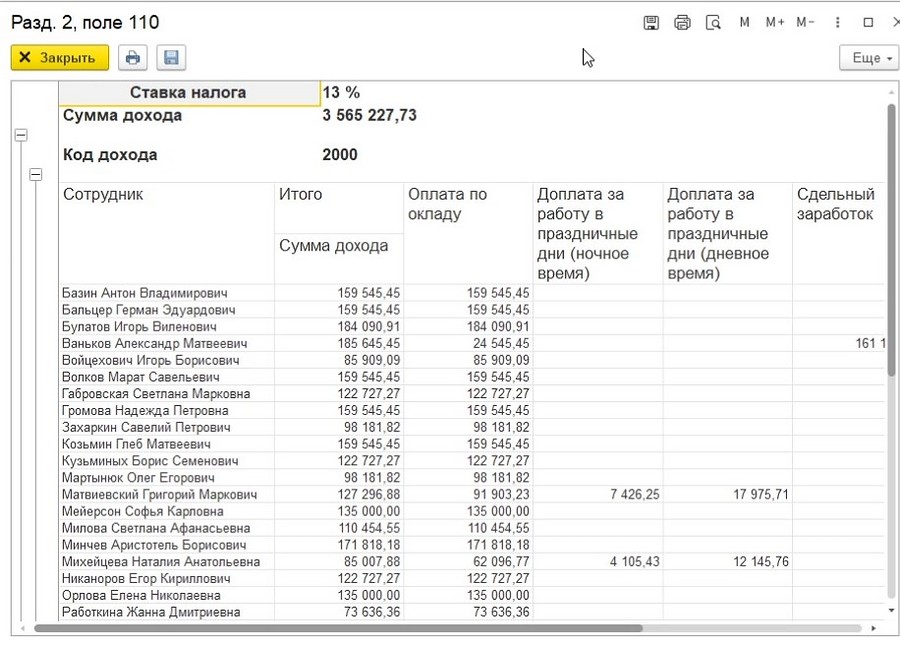Click the floppy disk save icon in toolbar

coord(171,58)
